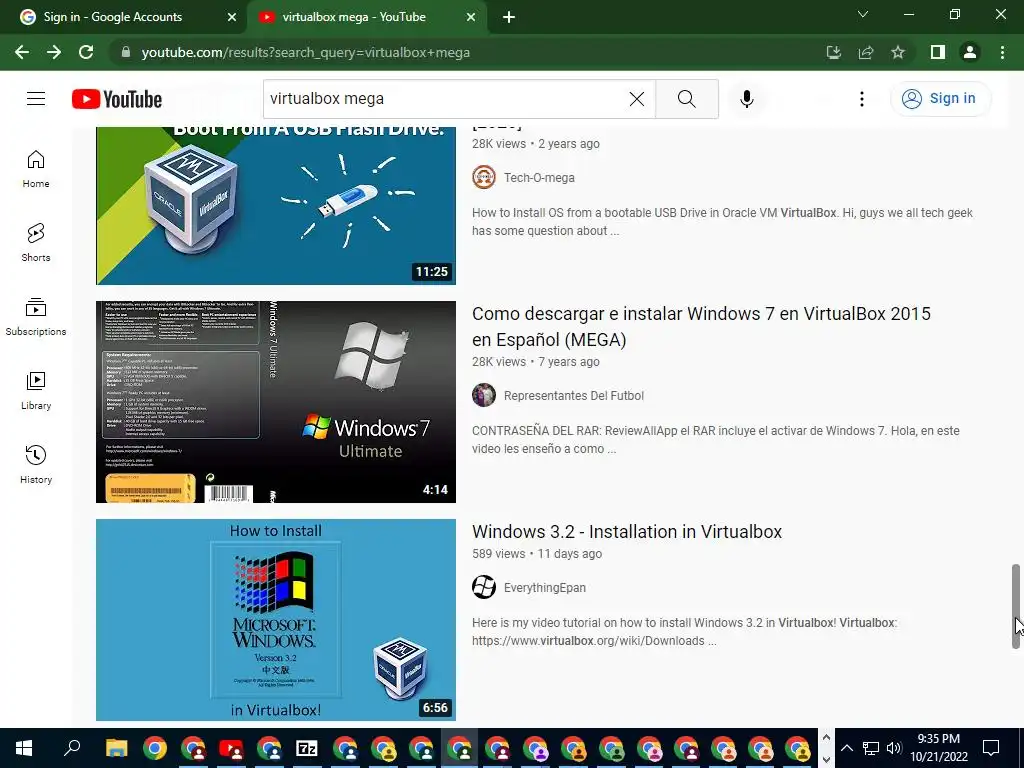Share this page via the share icon
This screenshot has width=1024, height=768.
point(866,52)
